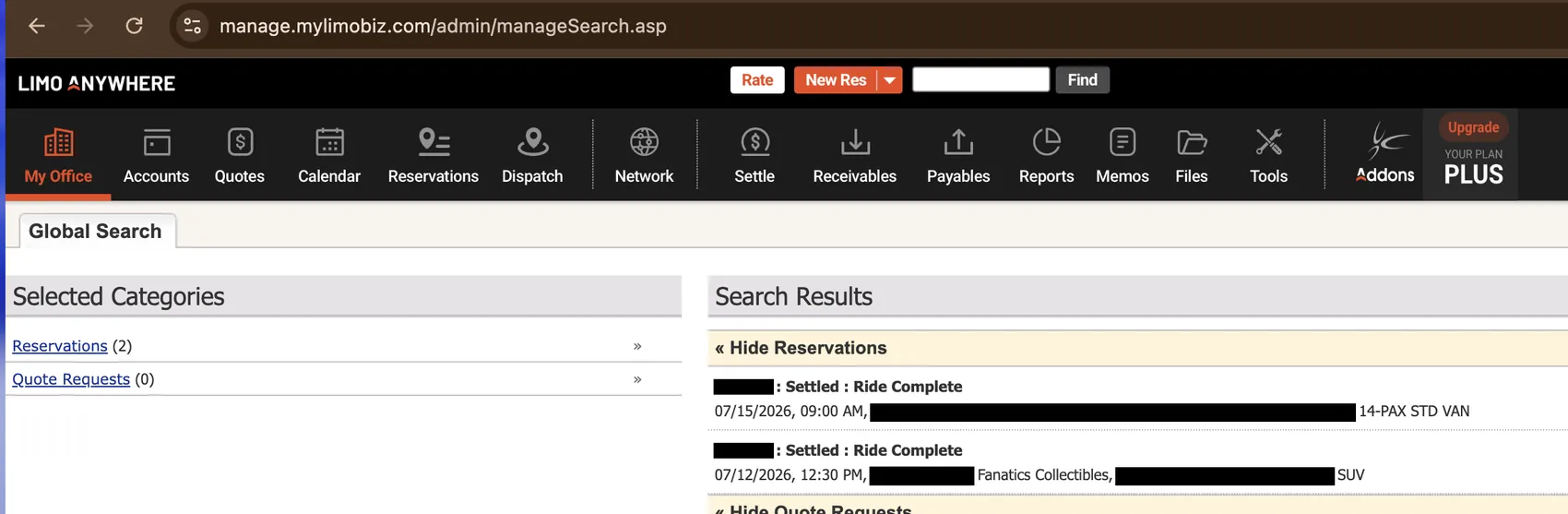Image resolution: width=1568 pixels, height=514 pixels.
Task: Click the browser address bar URL
Action: click(x=443, y=26)
